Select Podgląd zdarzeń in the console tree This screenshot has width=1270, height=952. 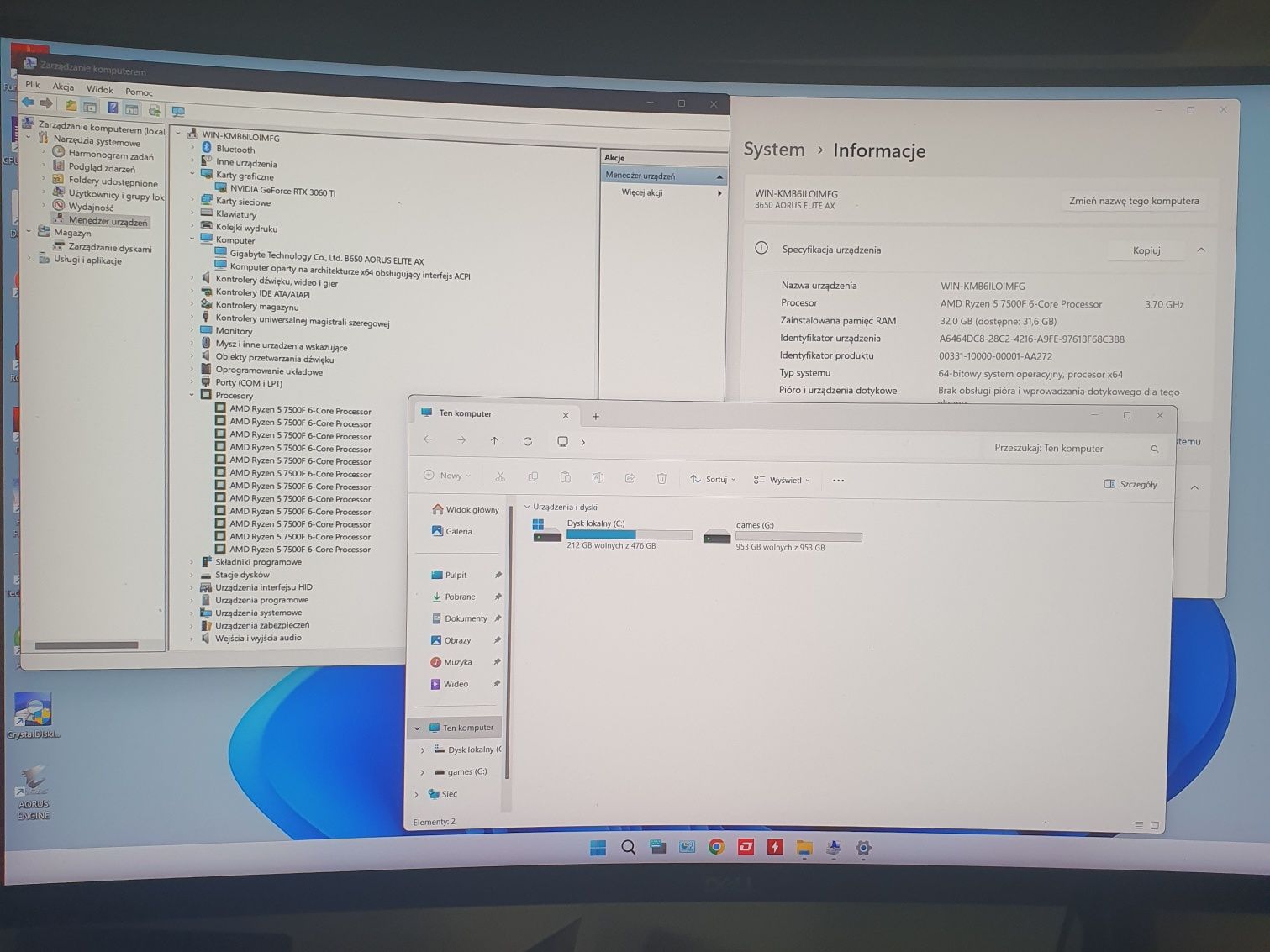click(x=101, y=168)
